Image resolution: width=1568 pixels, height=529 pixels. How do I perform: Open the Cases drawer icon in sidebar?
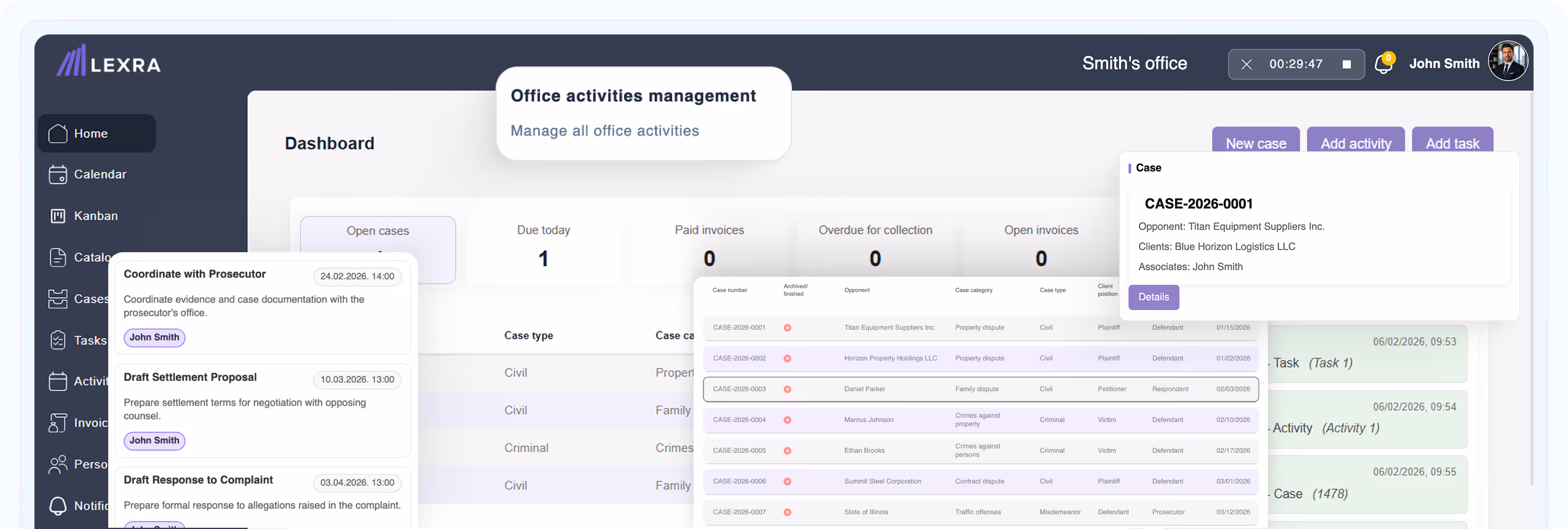[x=58, y=299]
